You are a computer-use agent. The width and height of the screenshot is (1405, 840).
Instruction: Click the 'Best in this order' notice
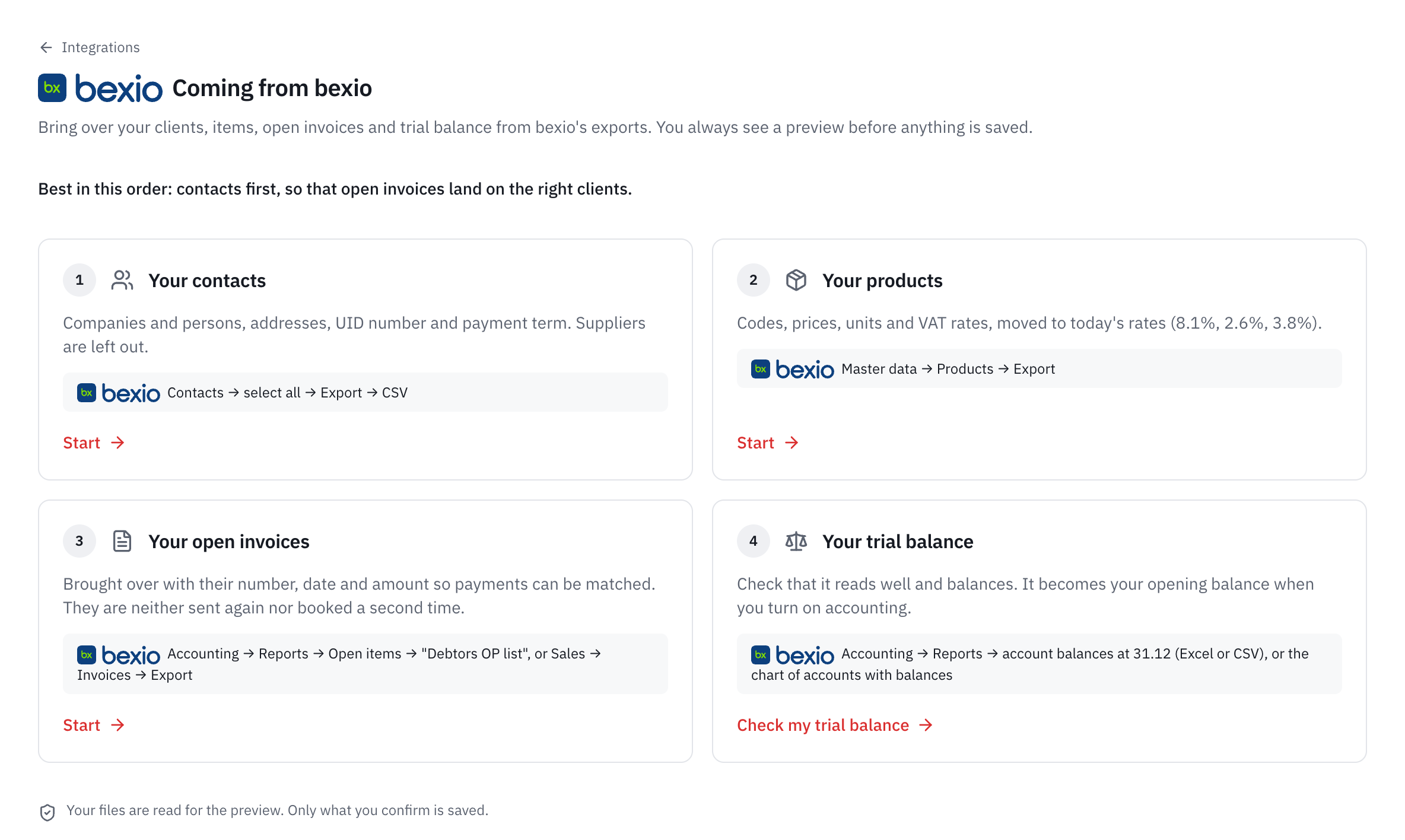tap(335, 189)
